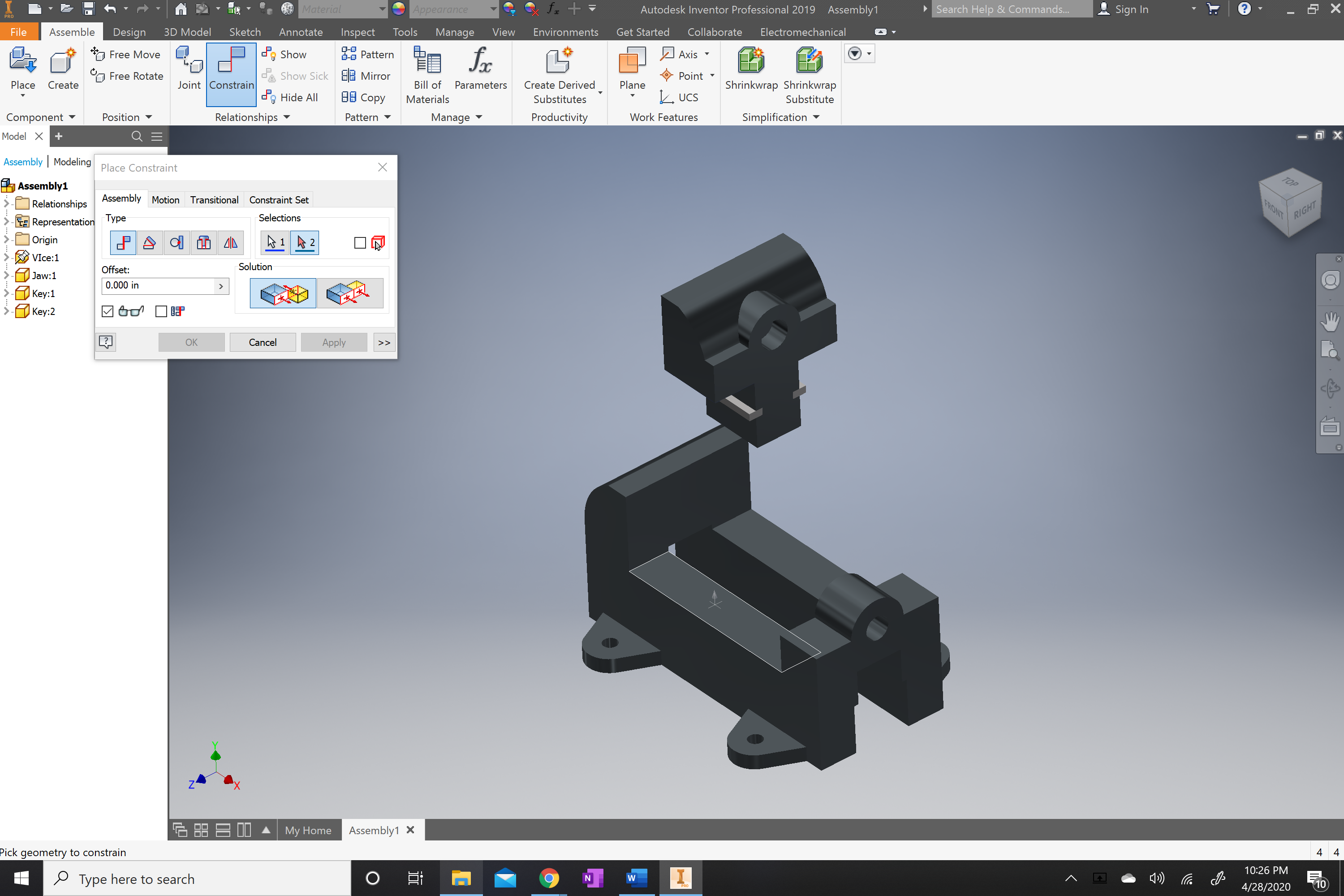Switch to the Constraint Set tab
1344x896 pixels.
pyautogui.click(x=279, y=199)
